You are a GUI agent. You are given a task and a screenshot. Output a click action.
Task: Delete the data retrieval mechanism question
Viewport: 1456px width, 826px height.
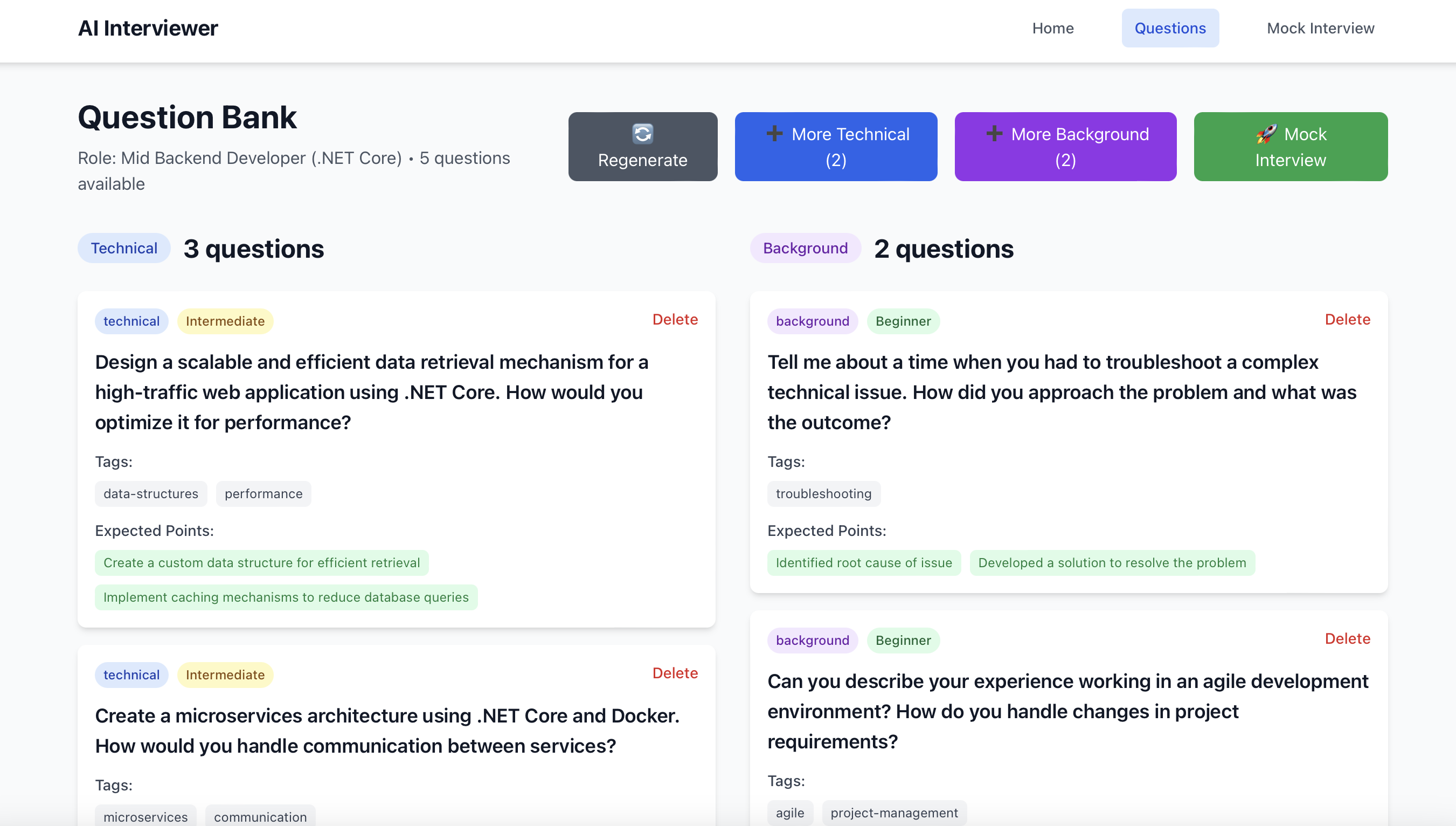(675, 319)
